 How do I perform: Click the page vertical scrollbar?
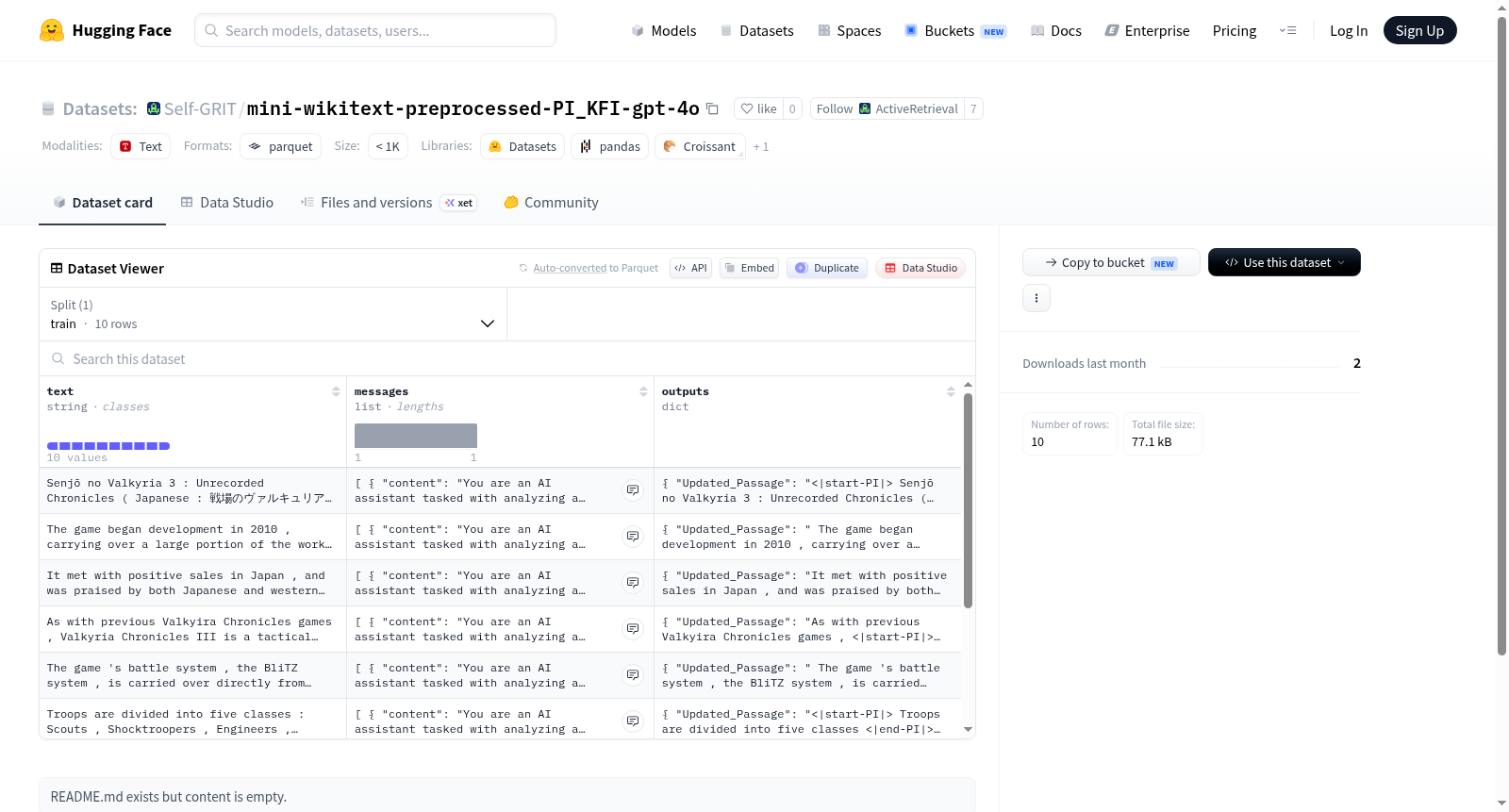pos(1501,335)
